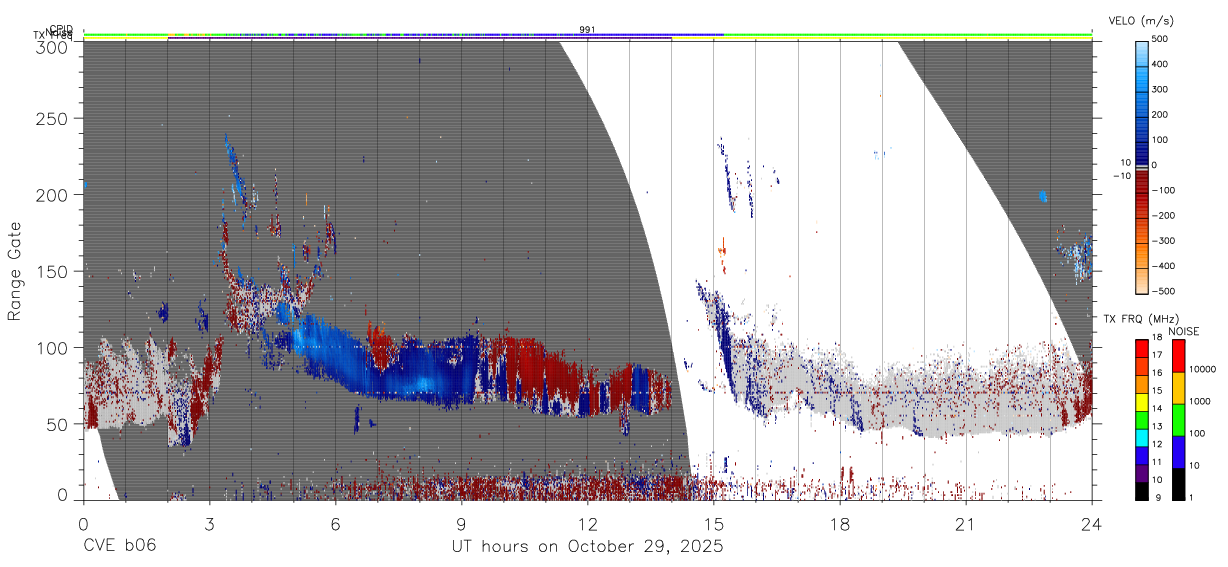The height and width of the screenshot is (567, 1228).
Task: Click the 1000 label on NOISE legend
Action: 1199,401
